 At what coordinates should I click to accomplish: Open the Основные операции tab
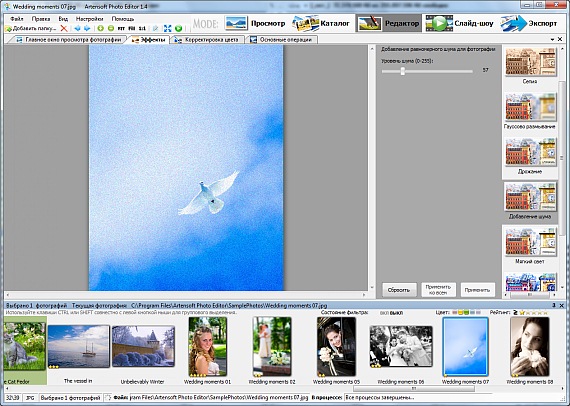point(281,40)
